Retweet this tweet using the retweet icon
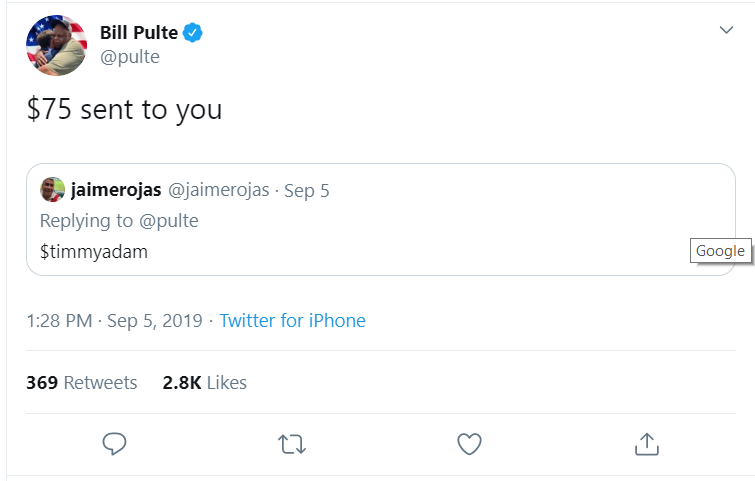755x481 pixels. (x=292, y=443)
